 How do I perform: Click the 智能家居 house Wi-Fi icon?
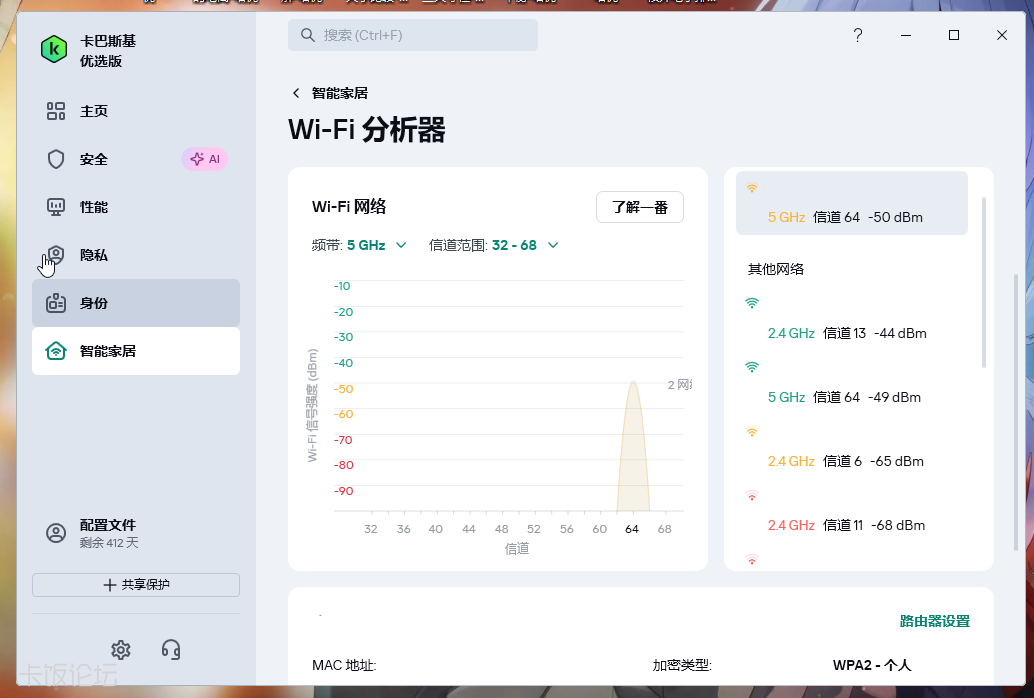[56, 351]
